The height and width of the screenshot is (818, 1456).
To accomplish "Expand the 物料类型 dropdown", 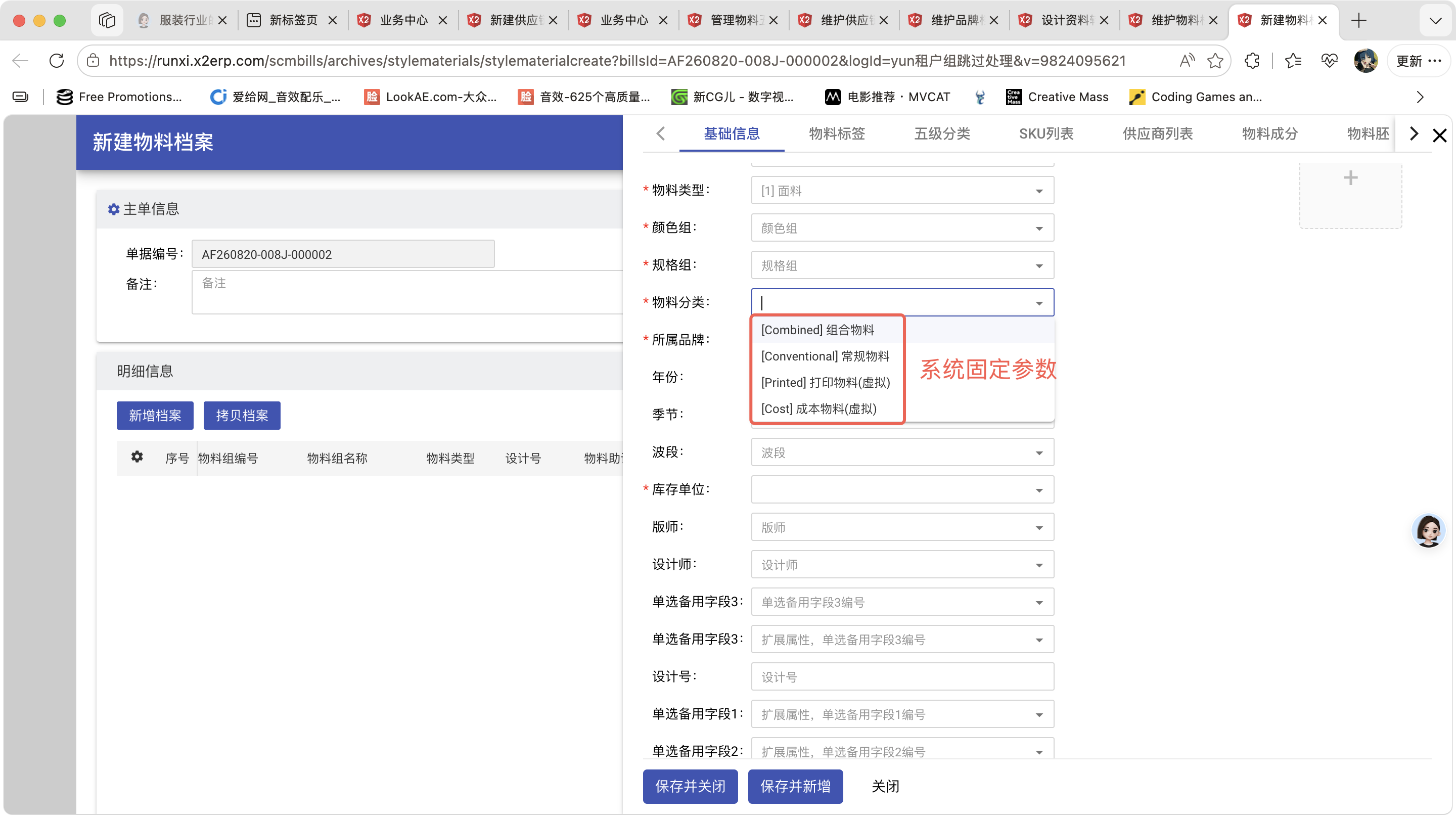I will [902, 191].
